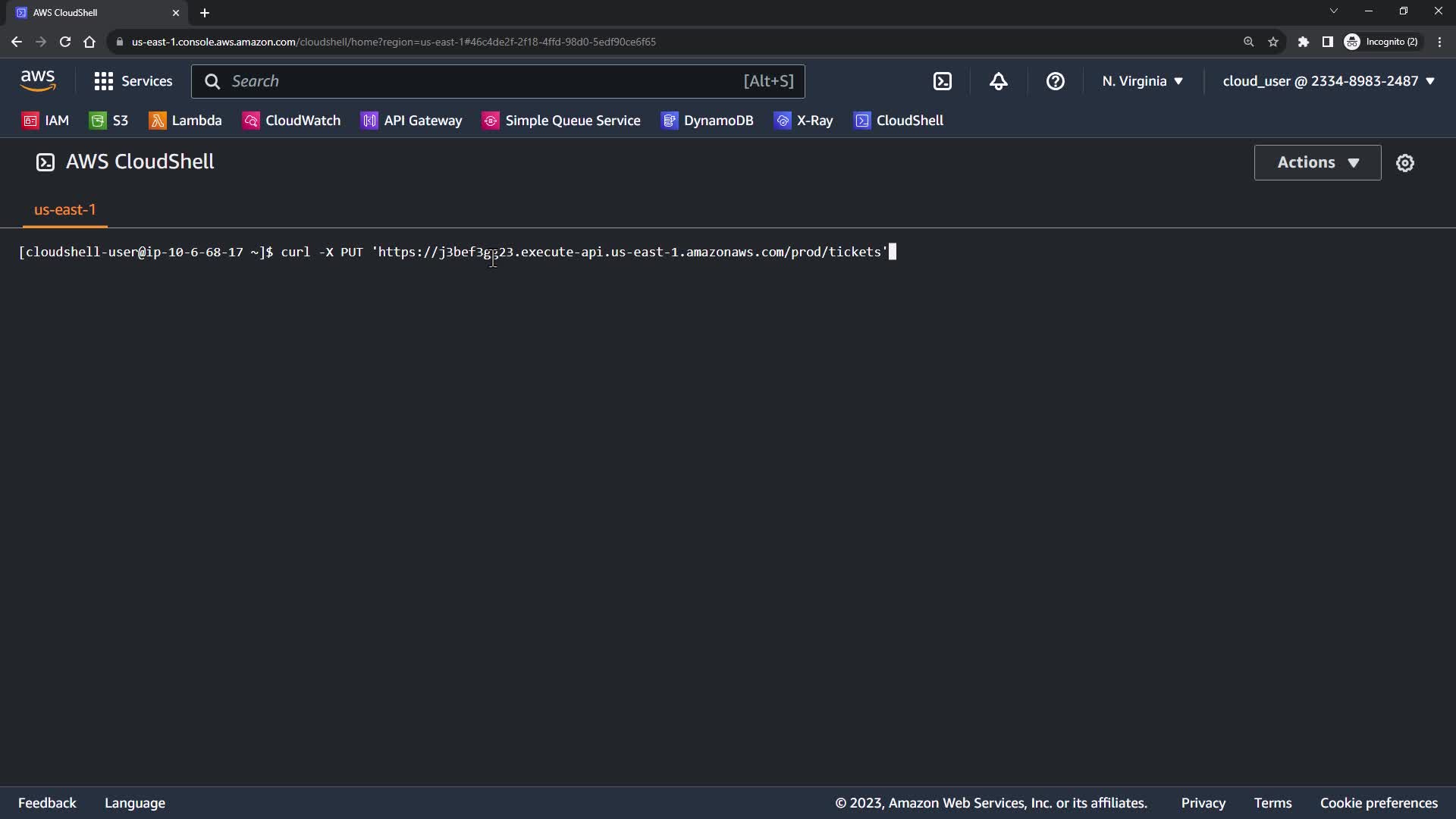Open the Simple Queue Service shortcut
Viewport: 1456px width, 819px height.
pos(562,121)
